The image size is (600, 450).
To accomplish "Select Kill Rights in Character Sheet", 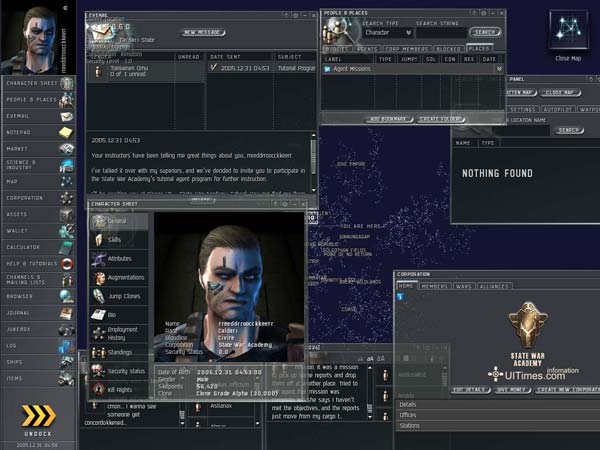I will click(x=119, y=390).
